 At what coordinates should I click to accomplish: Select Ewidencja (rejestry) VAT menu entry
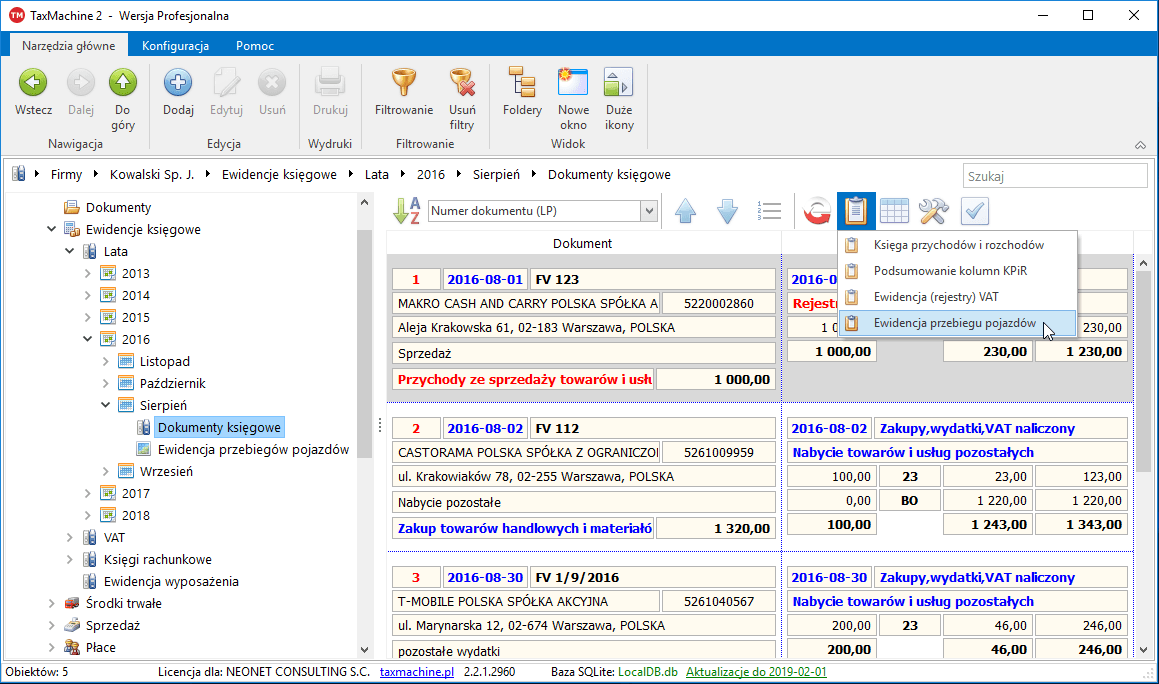[x=935, y=297]
